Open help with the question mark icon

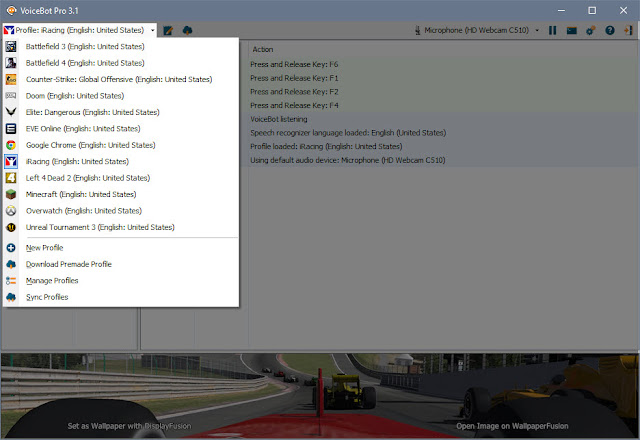(x=610, y=30)
